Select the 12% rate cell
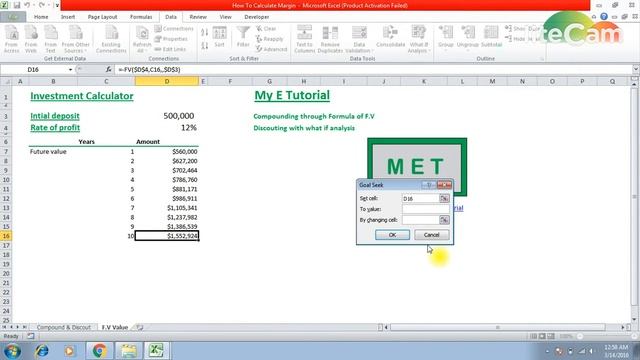This screenshot has height=360, width=640. click(x=167, y=128)
